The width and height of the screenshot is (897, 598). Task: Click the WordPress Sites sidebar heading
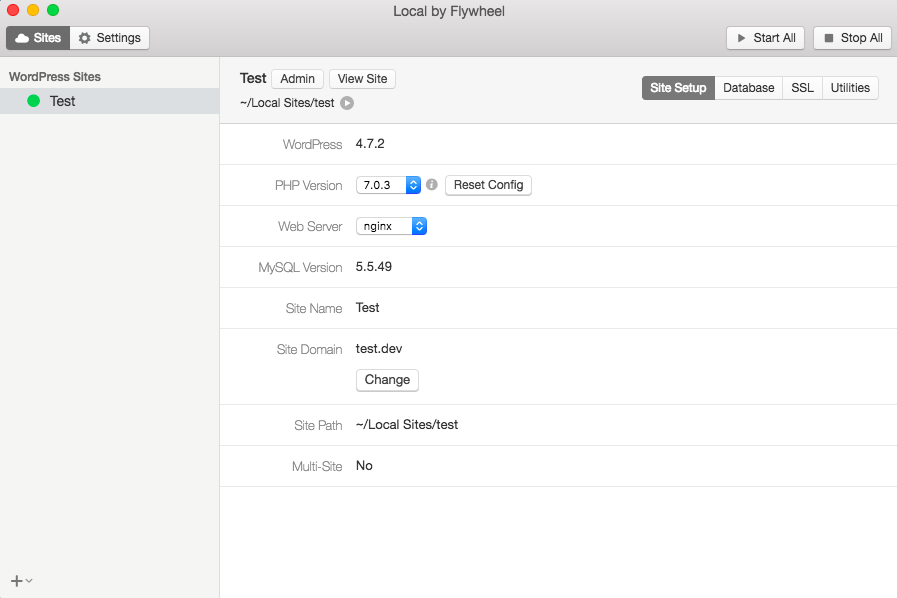[55, 77]
